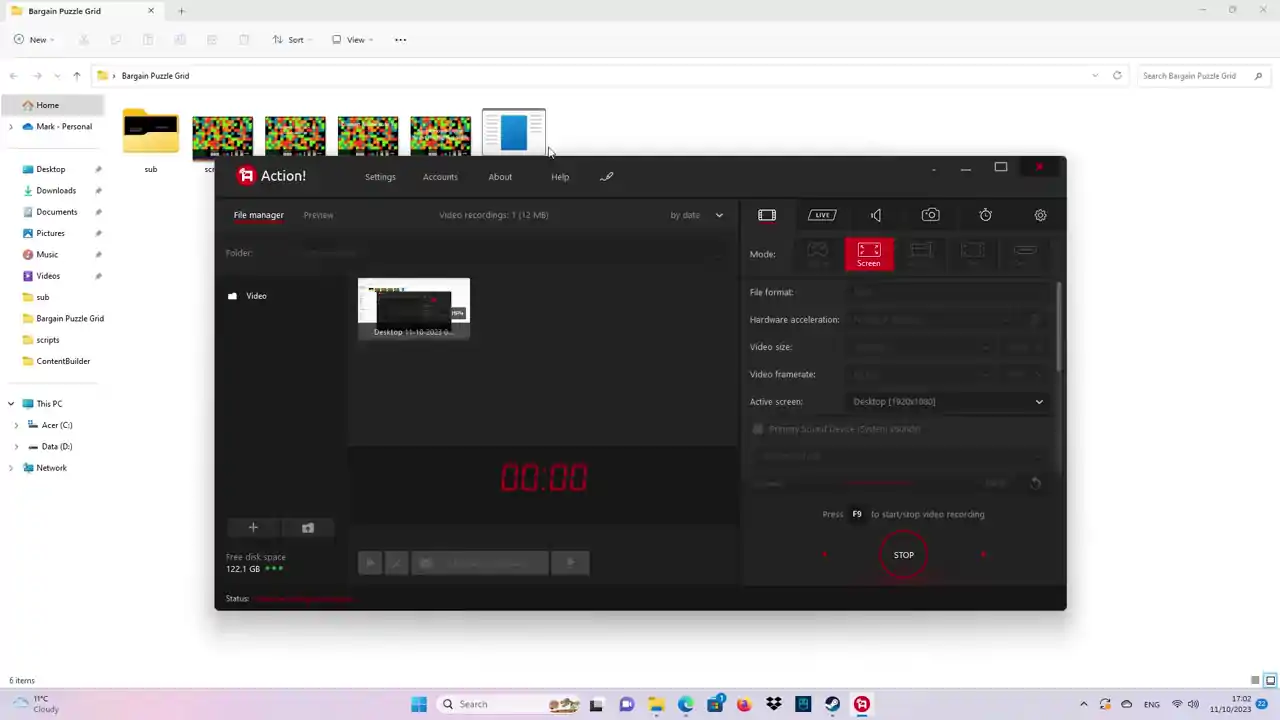The image size is (1280, 720).
Task: Switch to the Preview tab
Action: (318, 215)
